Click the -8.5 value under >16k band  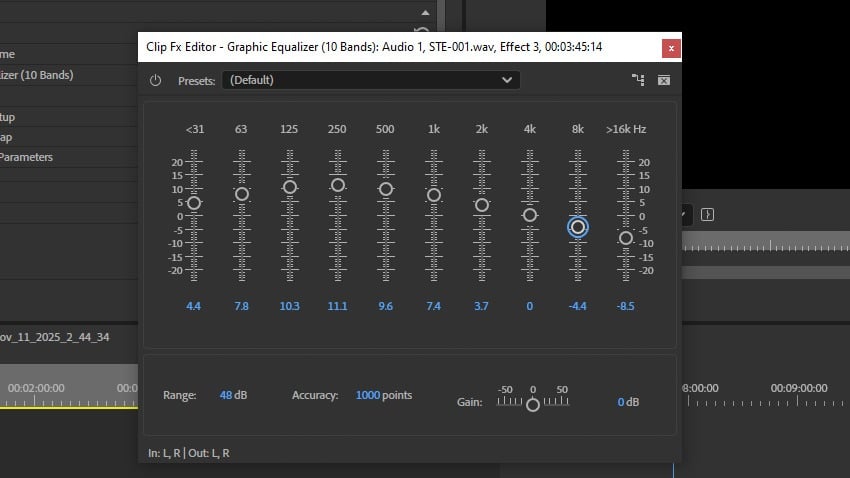626,306
